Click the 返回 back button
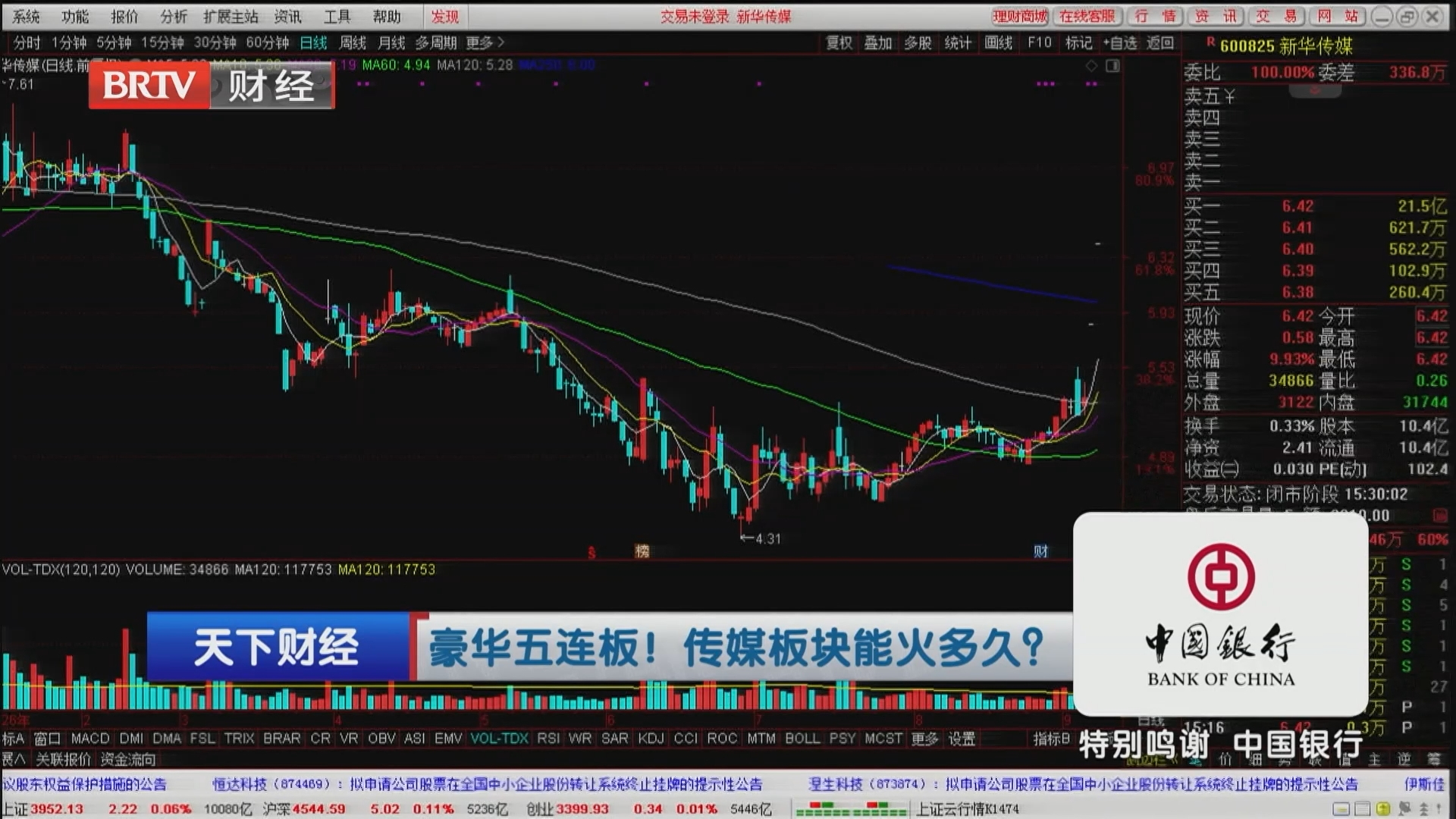The image size is (1456, 819). point(1160,43)
